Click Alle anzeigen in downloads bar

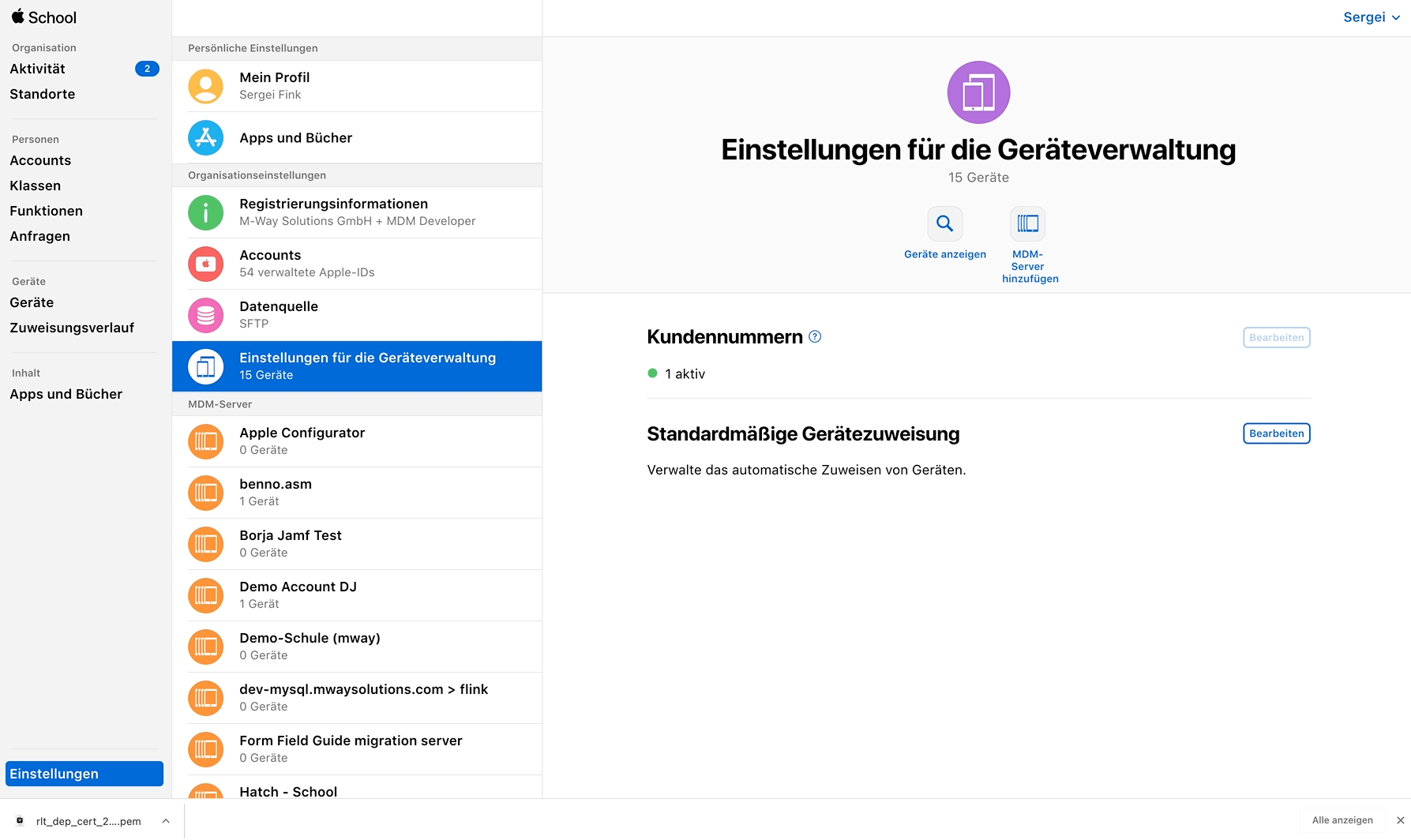point(1342,820)
